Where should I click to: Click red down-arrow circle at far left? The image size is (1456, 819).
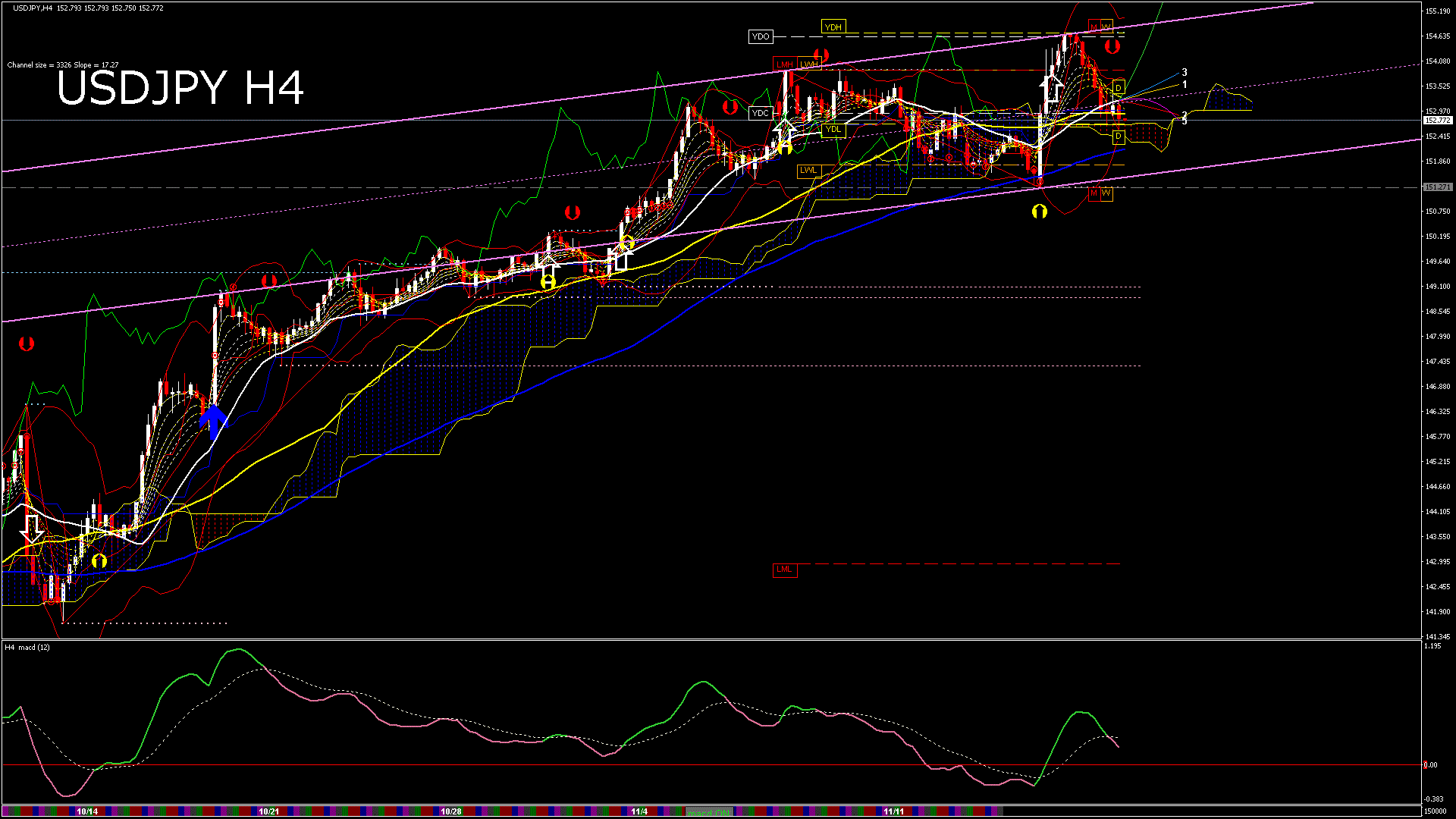pyautogui.click(x=27, y=344)
